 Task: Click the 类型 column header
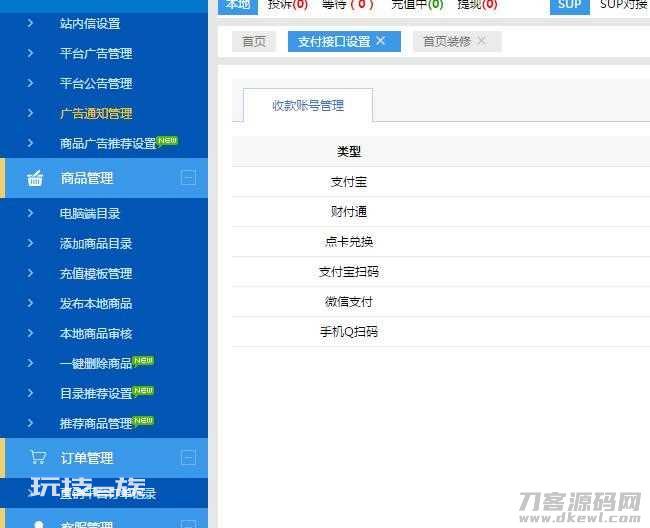349,151
